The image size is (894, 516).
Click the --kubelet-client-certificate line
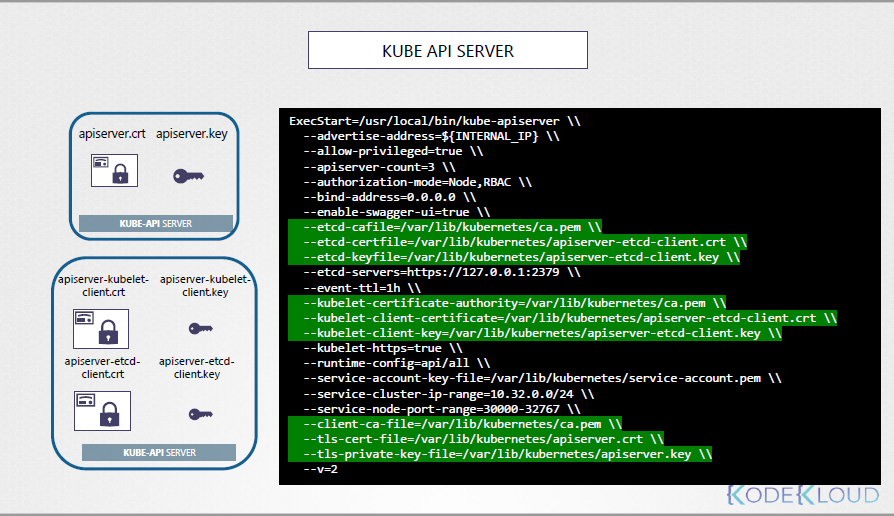563,318
